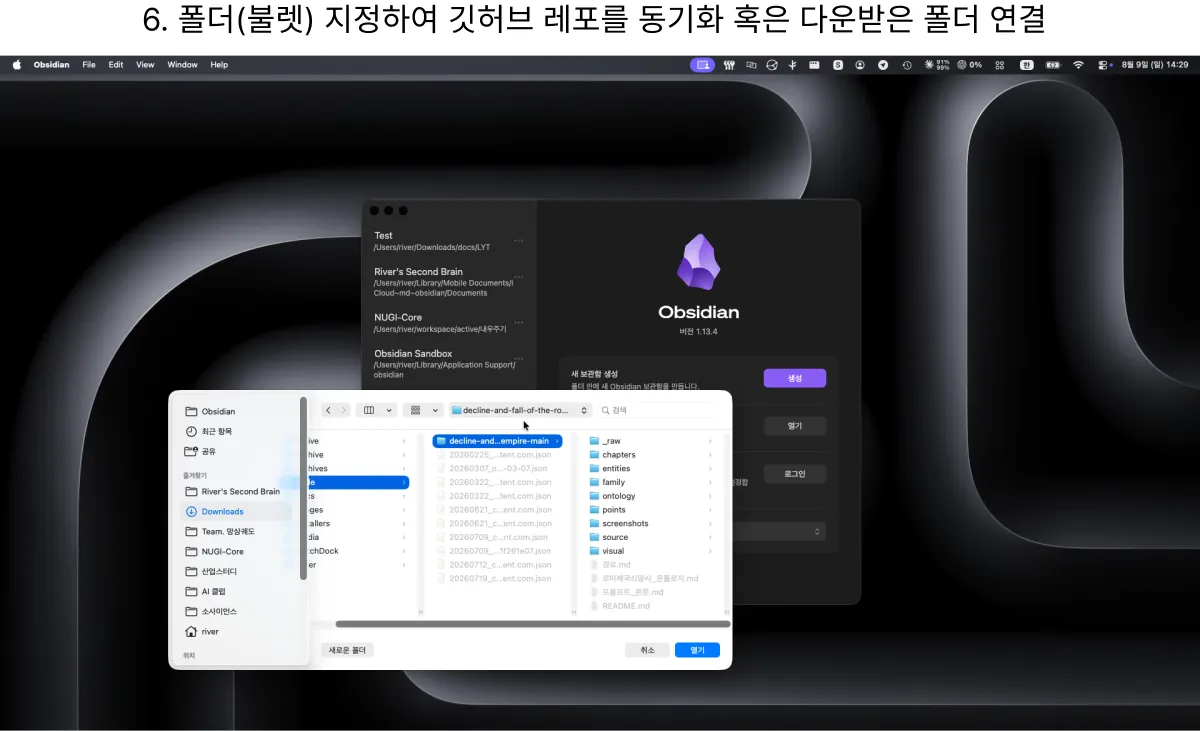1200x731 pixels.
Task: Open the Help menu
Action: click(219, 65)
